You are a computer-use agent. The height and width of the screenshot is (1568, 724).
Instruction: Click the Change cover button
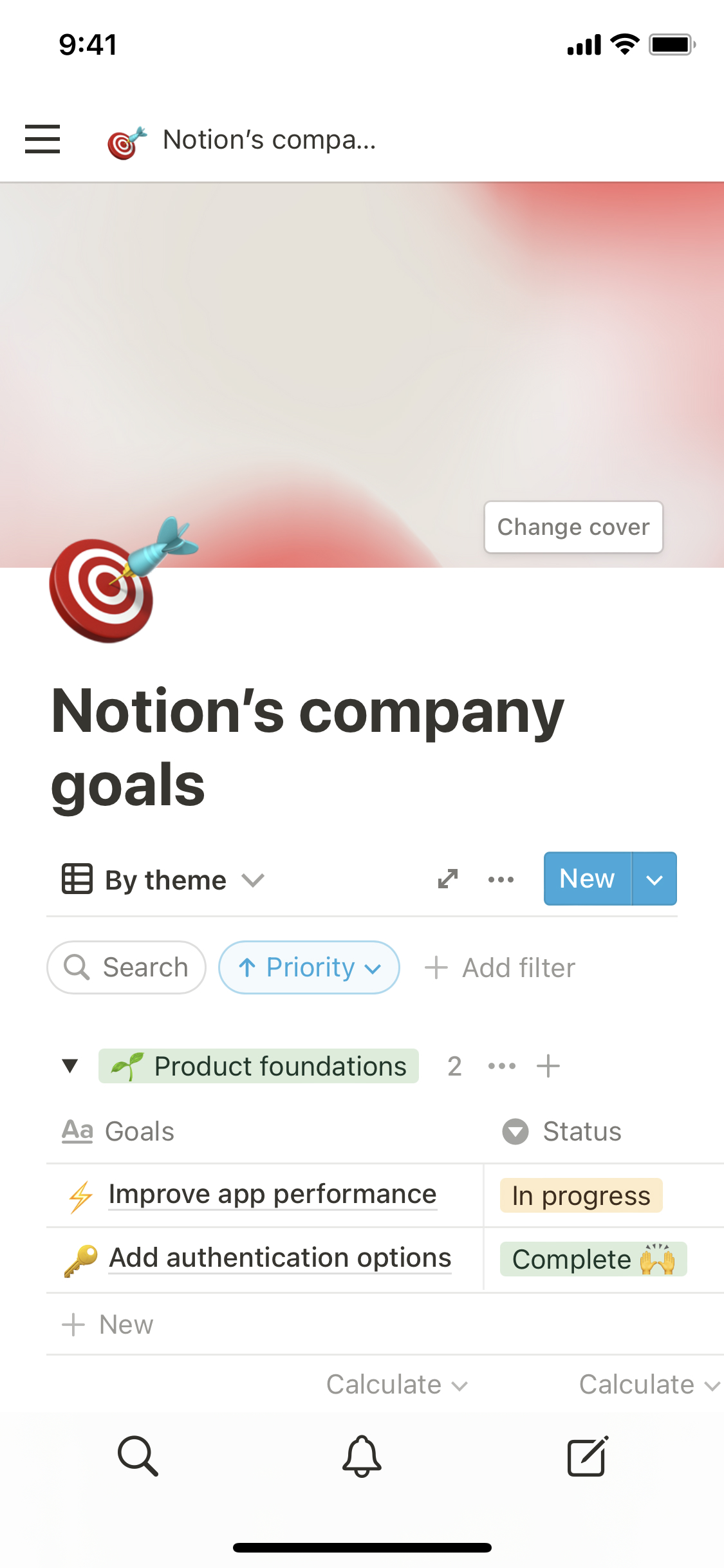click(573, 527)
